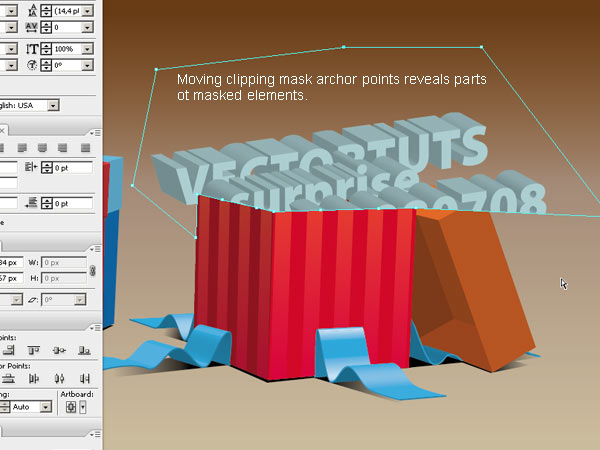Close the panel tab with the x
The width and height of the screenshot is (600, 450).
pos(2,131)
